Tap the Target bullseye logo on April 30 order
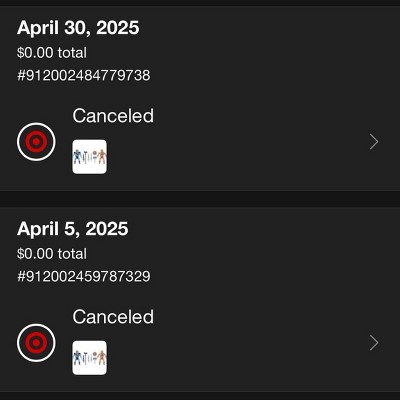 (x=36, y=142)
